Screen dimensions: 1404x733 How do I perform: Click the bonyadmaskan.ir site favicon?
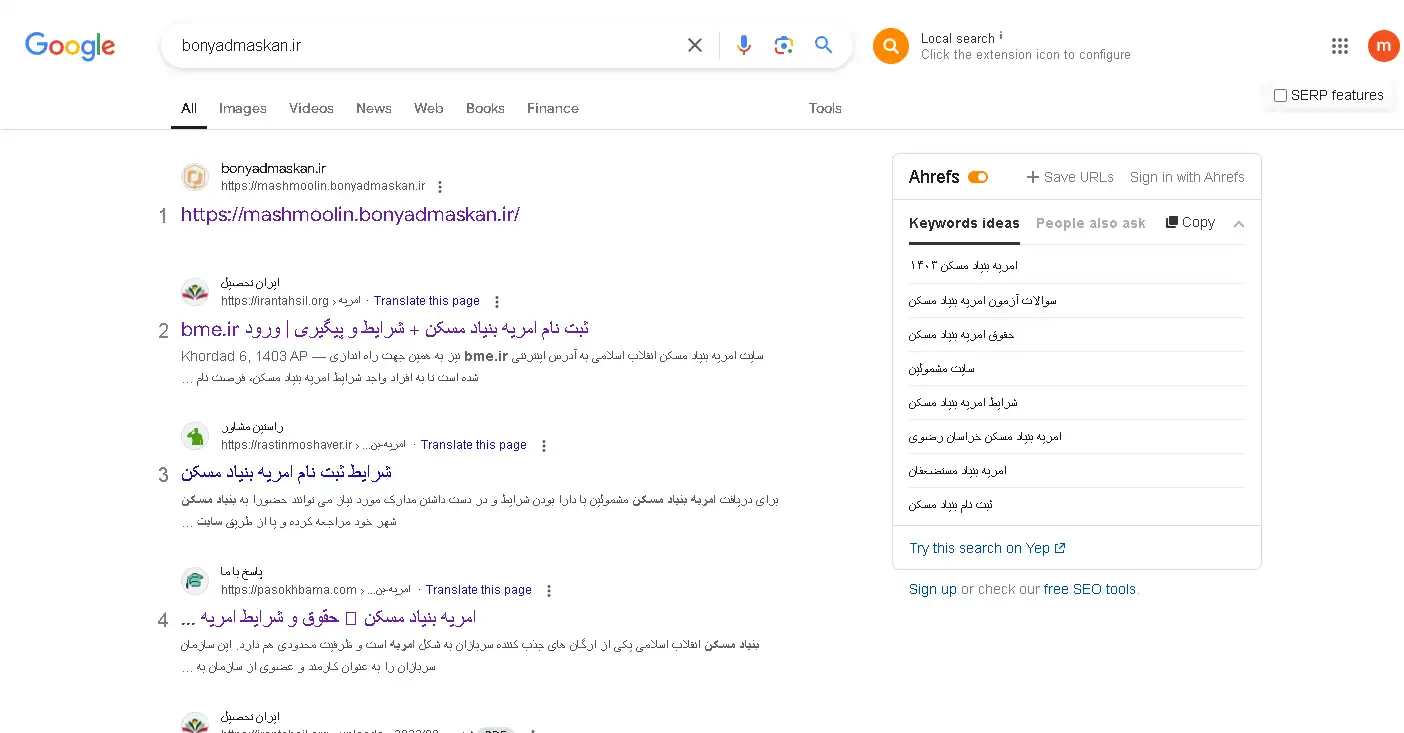195,177
